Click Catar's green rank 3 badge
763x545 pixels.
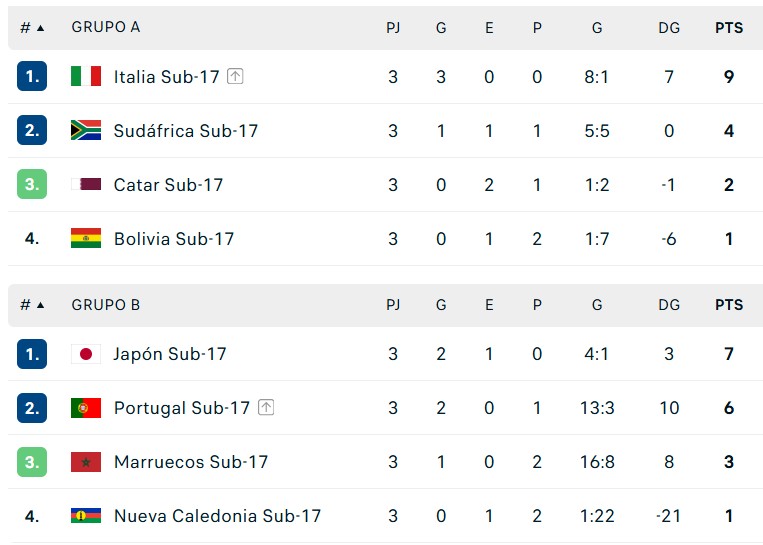[32, 184]
